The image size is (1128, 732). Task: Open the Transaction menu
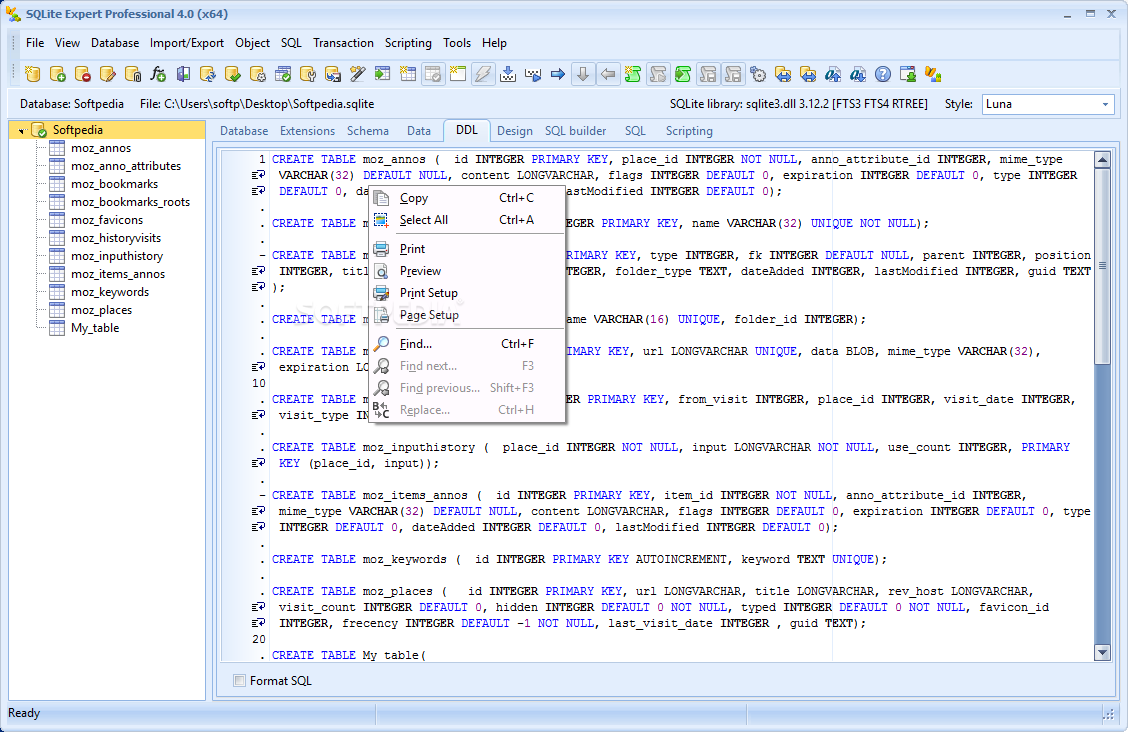click(x=343, y=43)
